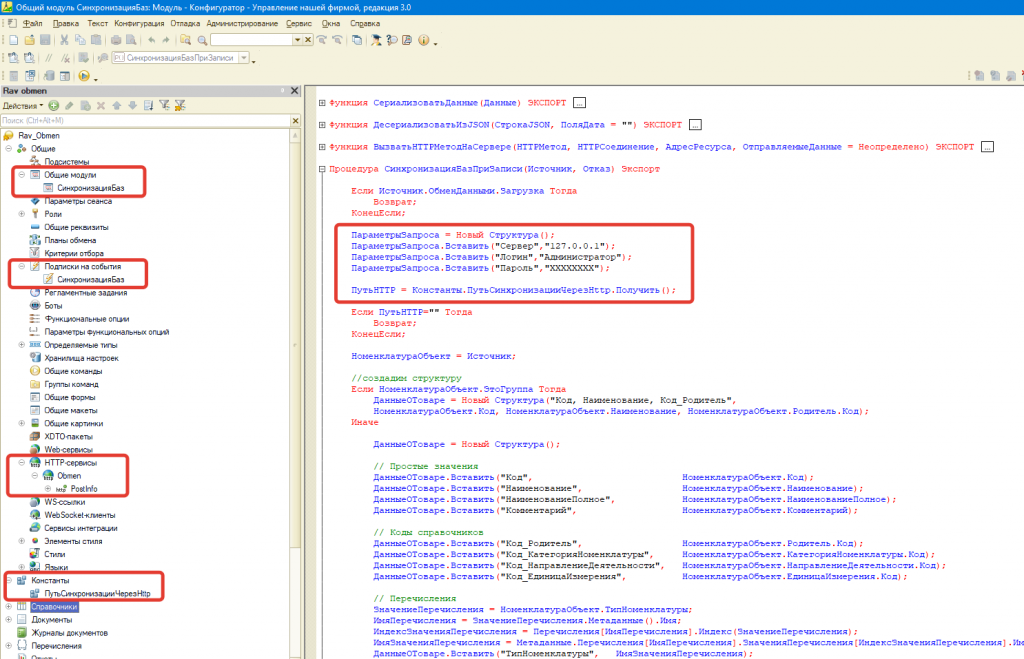Select the Rav_Obmen root node
This screenshot has height=659, width=1024.
(39, 136)
